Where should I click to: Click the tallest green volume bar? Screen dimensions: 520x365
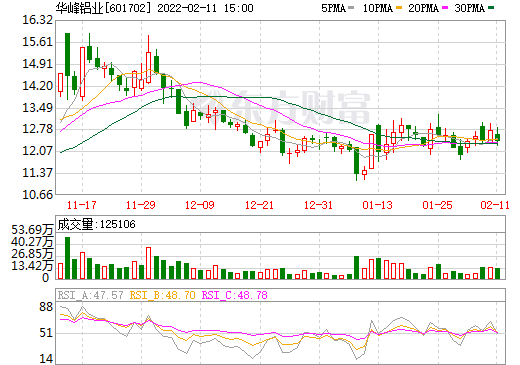(67, 258)
